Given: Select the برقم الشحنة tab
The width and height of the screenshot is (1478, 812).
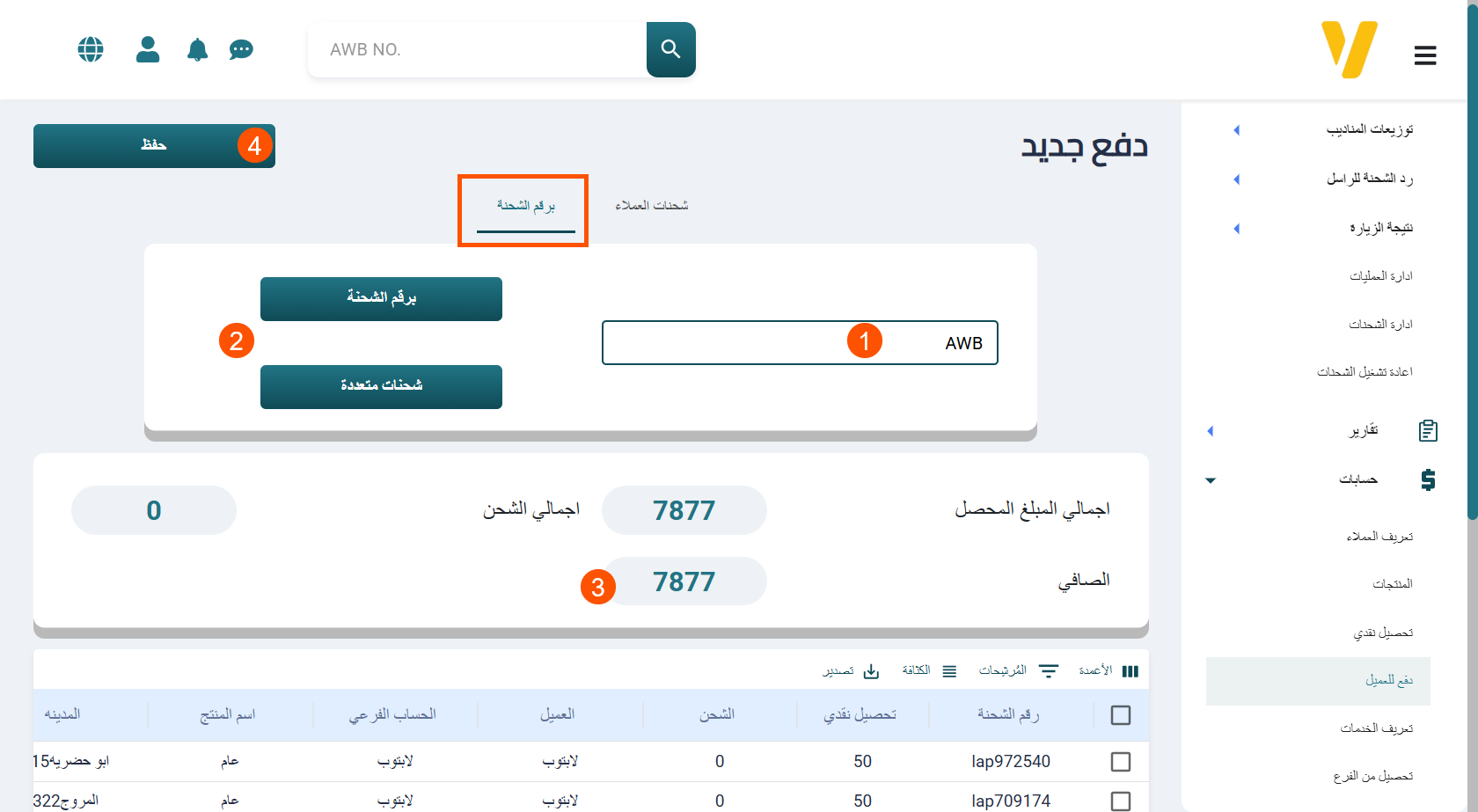Looking at the screenshot, I should (525, 206).
